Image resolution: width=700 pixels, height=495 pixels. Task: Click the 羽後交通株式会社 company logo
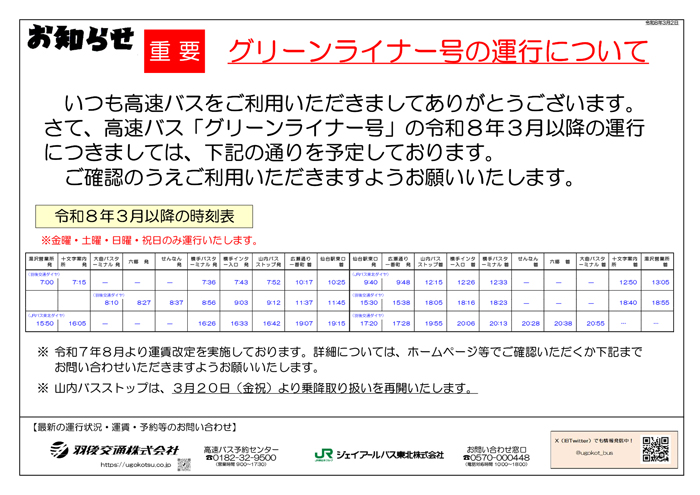click(115, 450)
